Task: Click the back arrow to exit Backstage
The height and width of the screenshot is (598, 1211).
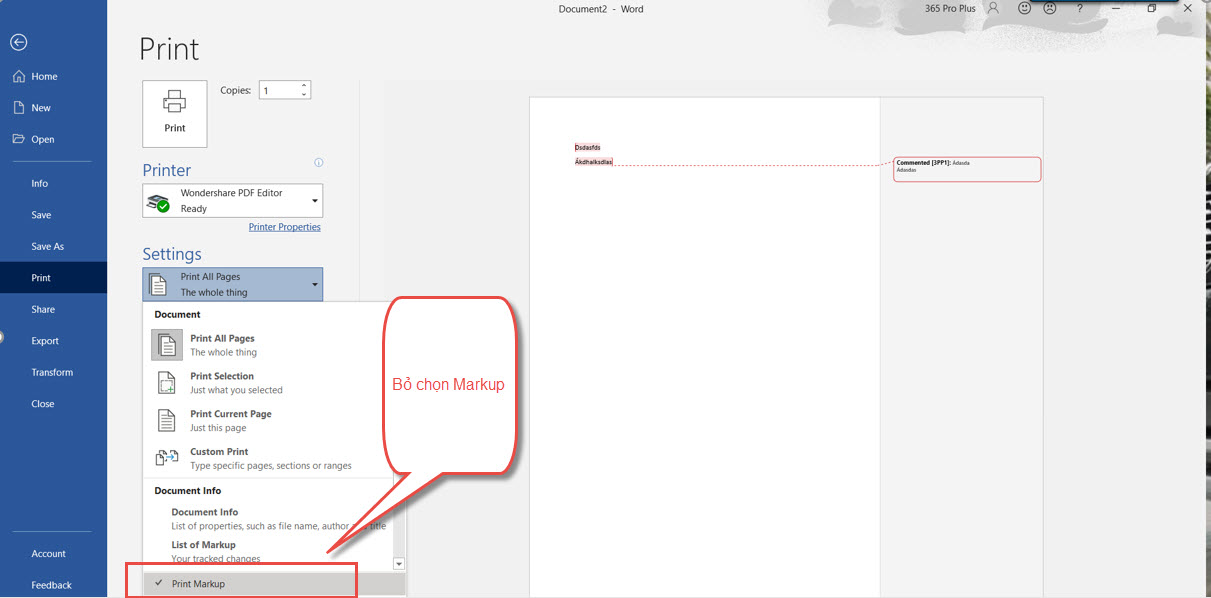Action: (18, 42)
